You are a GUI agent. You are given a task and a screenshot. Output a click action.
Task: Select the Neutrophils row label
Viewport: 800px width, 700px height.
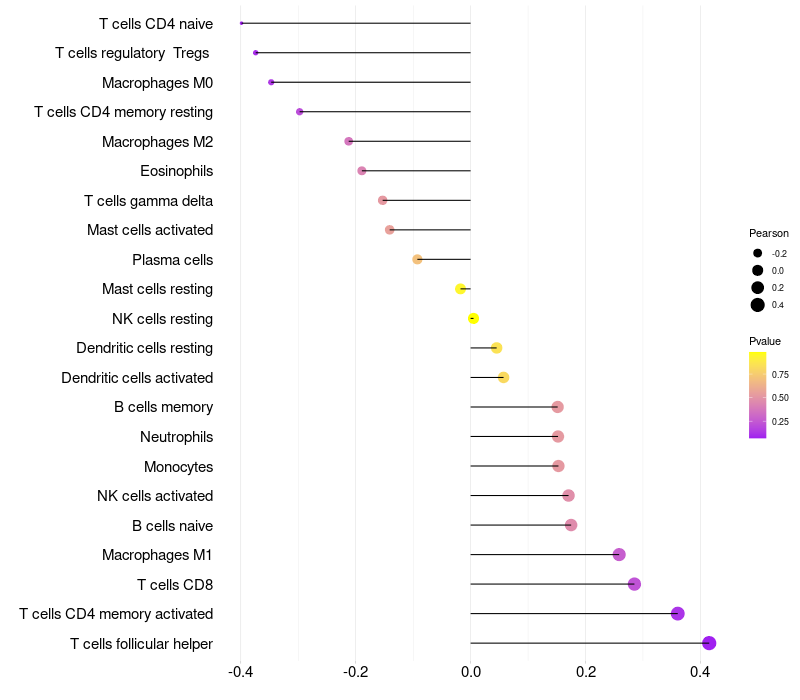[x=177, y=437]
